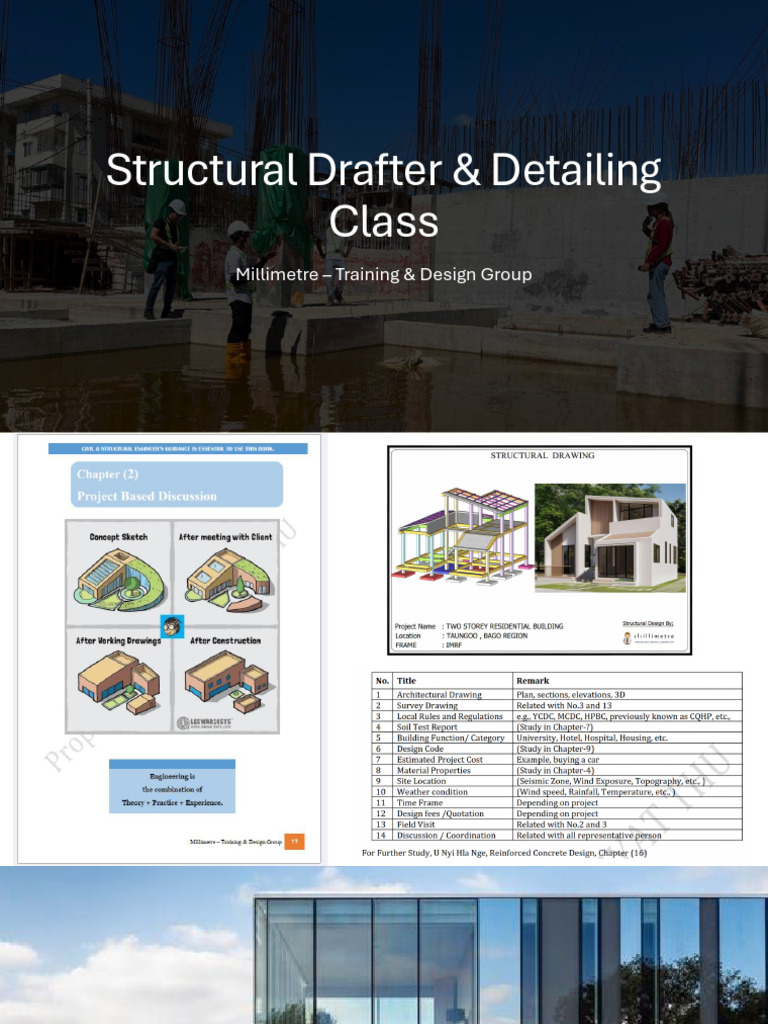Screen dimensions: 768x1024
Task: Click the orange page number 17 box
Action: click(x=295, y=842)
